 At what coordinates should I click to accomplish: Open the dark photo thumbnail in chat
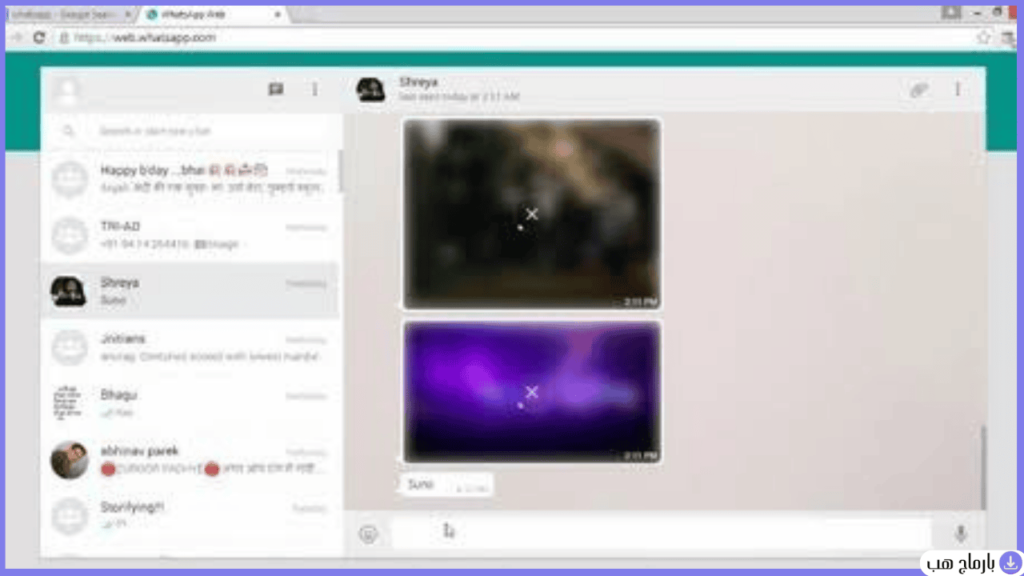click(x=532, y=214)
